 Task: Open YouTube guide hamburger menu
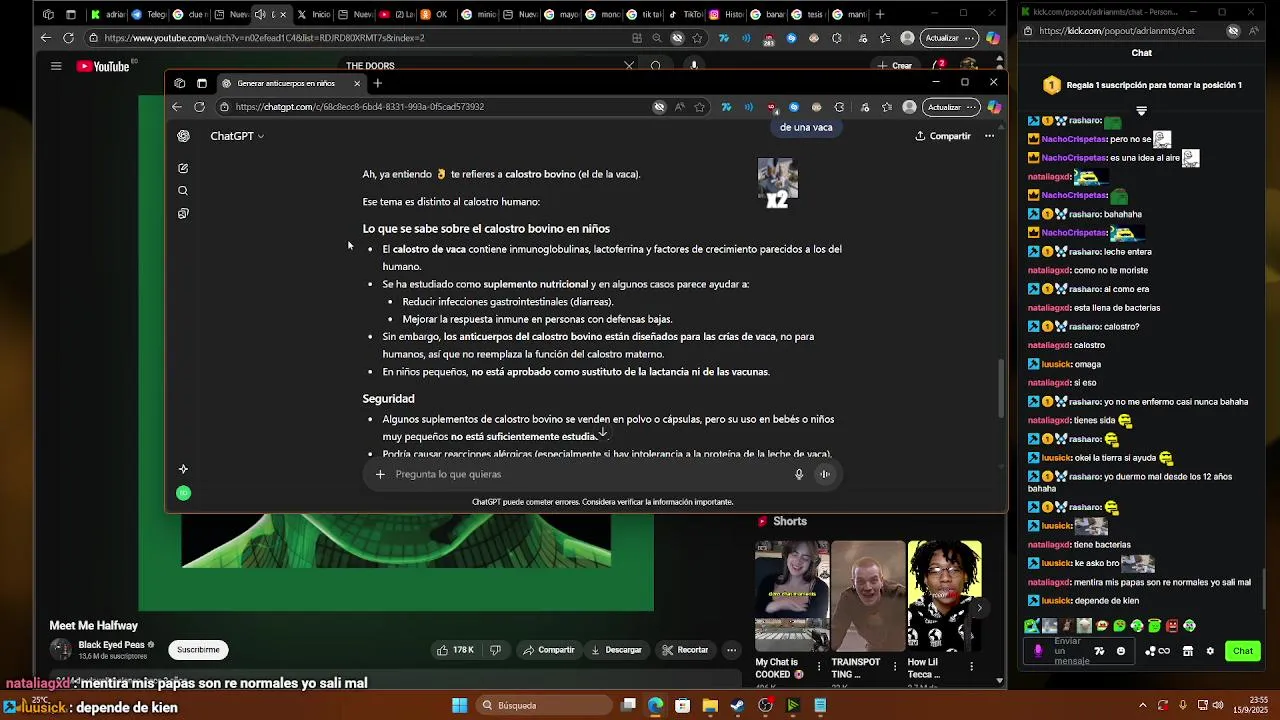pos(56,66)
